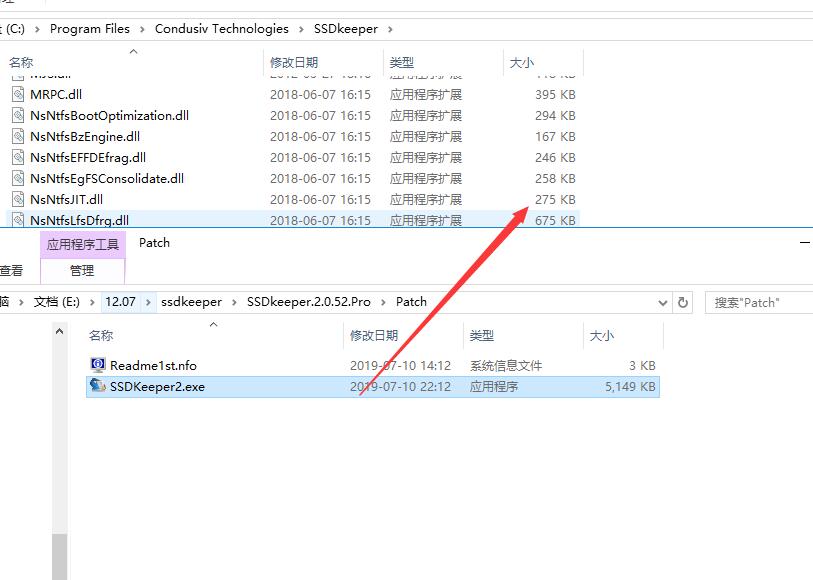Screen dimensions: 813x580
Task: Expand the chevron after 文档 (E:)
Action: 92,302
